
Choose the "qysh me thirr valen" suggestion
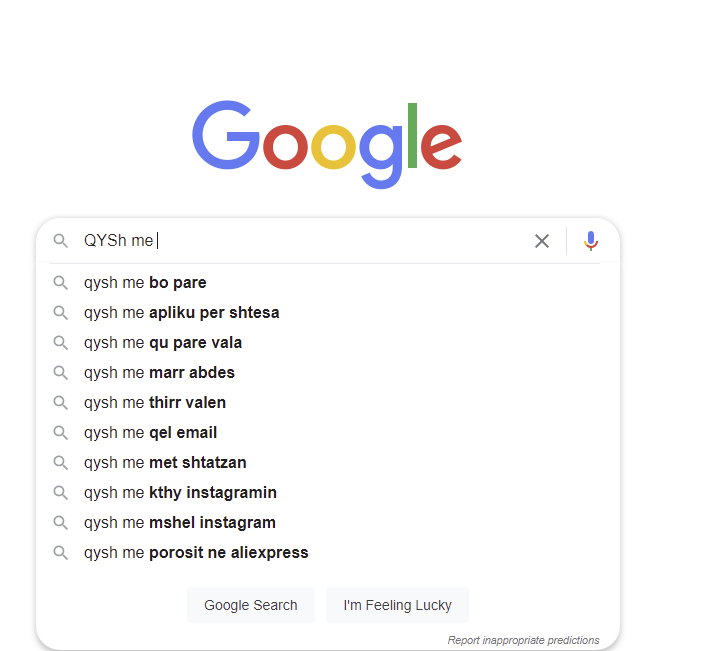click(155, 403)
